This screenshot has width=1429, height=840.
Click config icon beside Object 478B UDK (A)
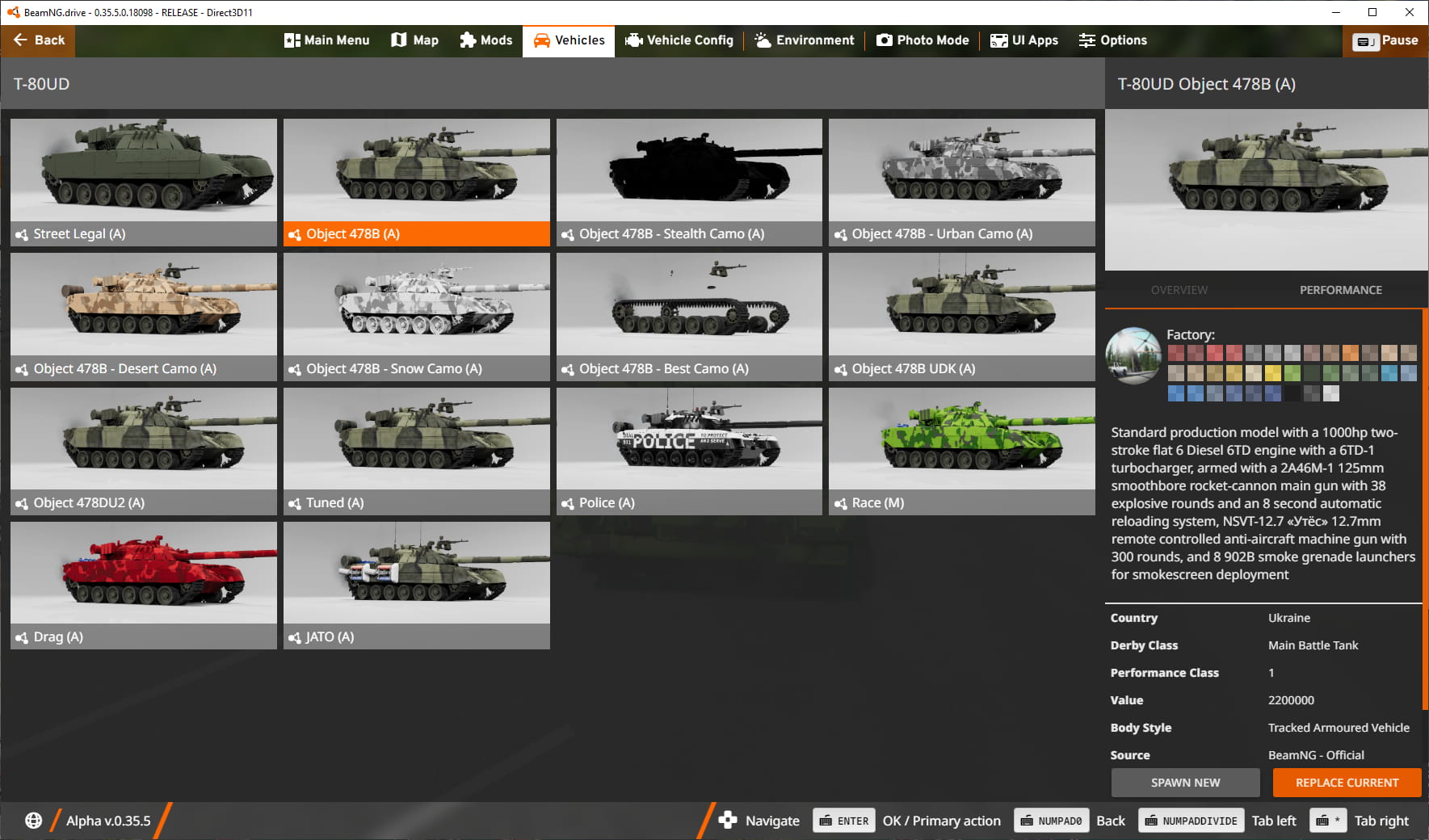pyautogui.click(x=841, y=369)
